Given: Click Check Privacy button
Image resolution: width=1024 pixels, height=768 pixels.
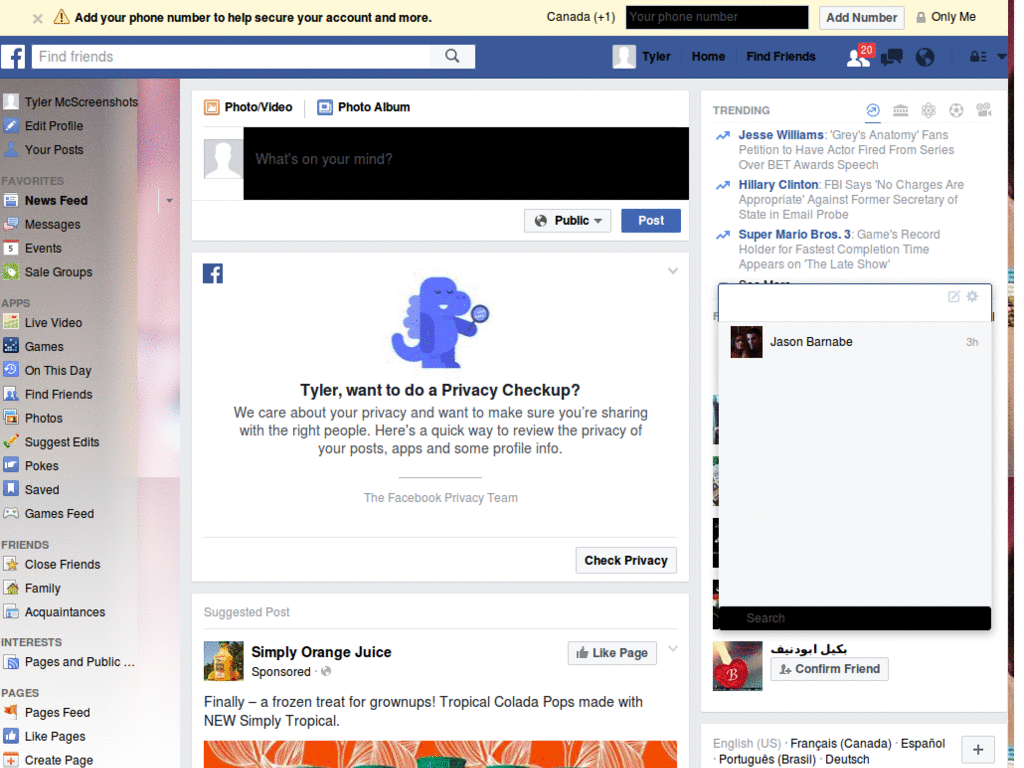Looking at the screenshot, I should (626, 560).
